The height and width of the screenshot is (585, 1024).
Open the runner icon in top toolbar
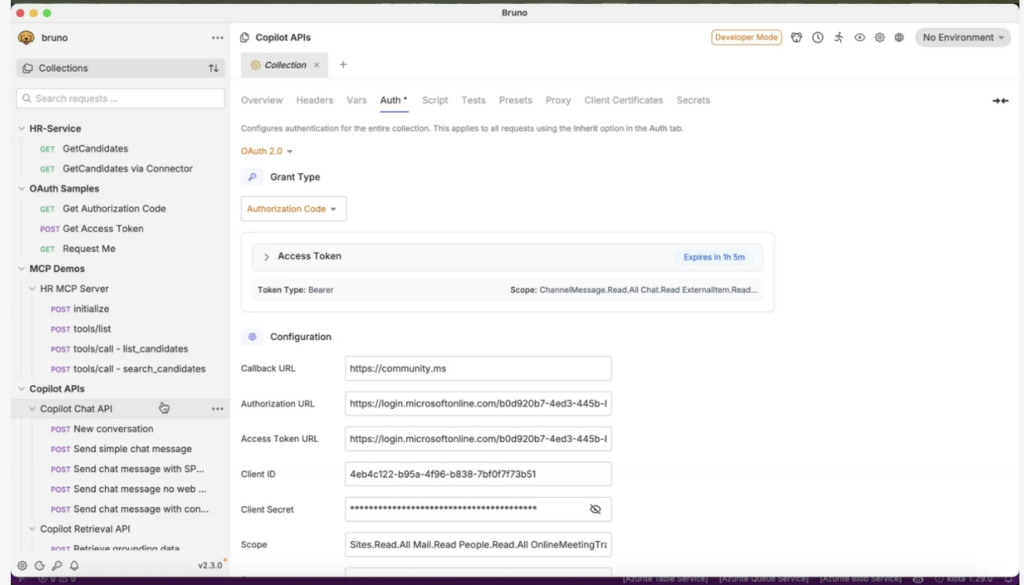click(x=838, y=38)
